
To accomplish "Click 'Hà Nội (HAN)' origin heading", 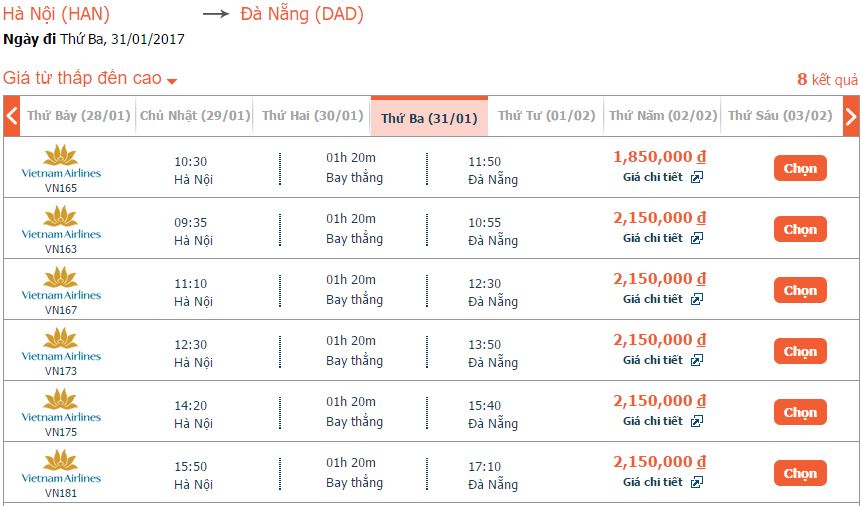I will (x=56, y=14).
